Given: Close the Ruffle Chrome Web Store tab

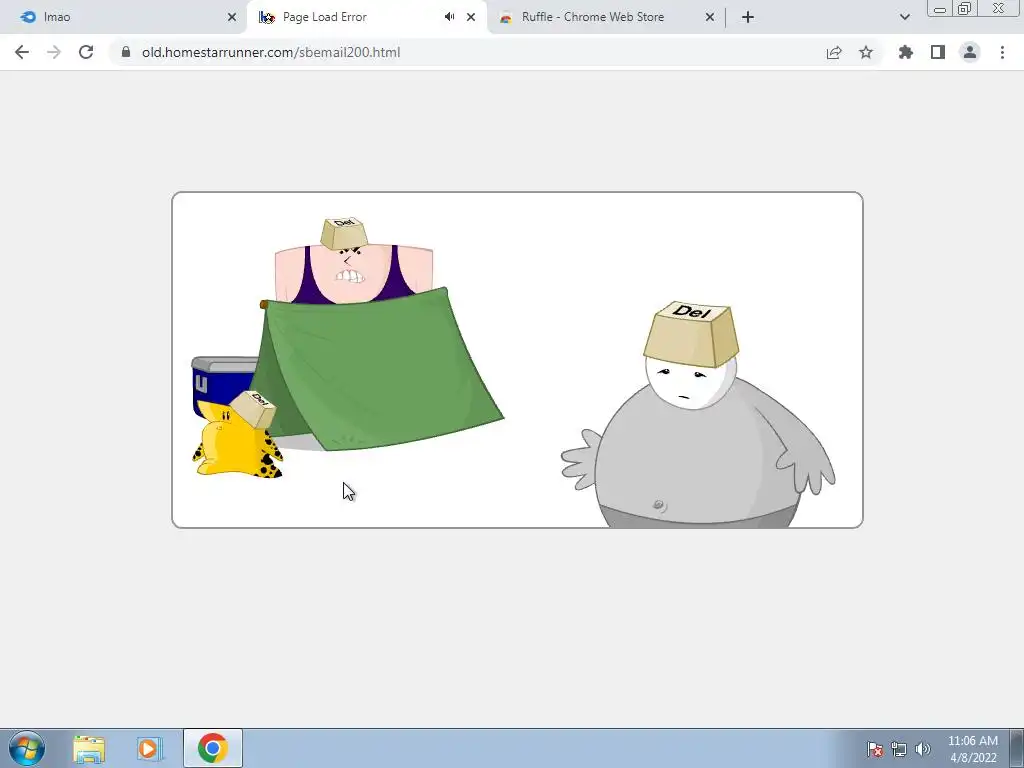Looking at the screenshot, I should (710, 17).
